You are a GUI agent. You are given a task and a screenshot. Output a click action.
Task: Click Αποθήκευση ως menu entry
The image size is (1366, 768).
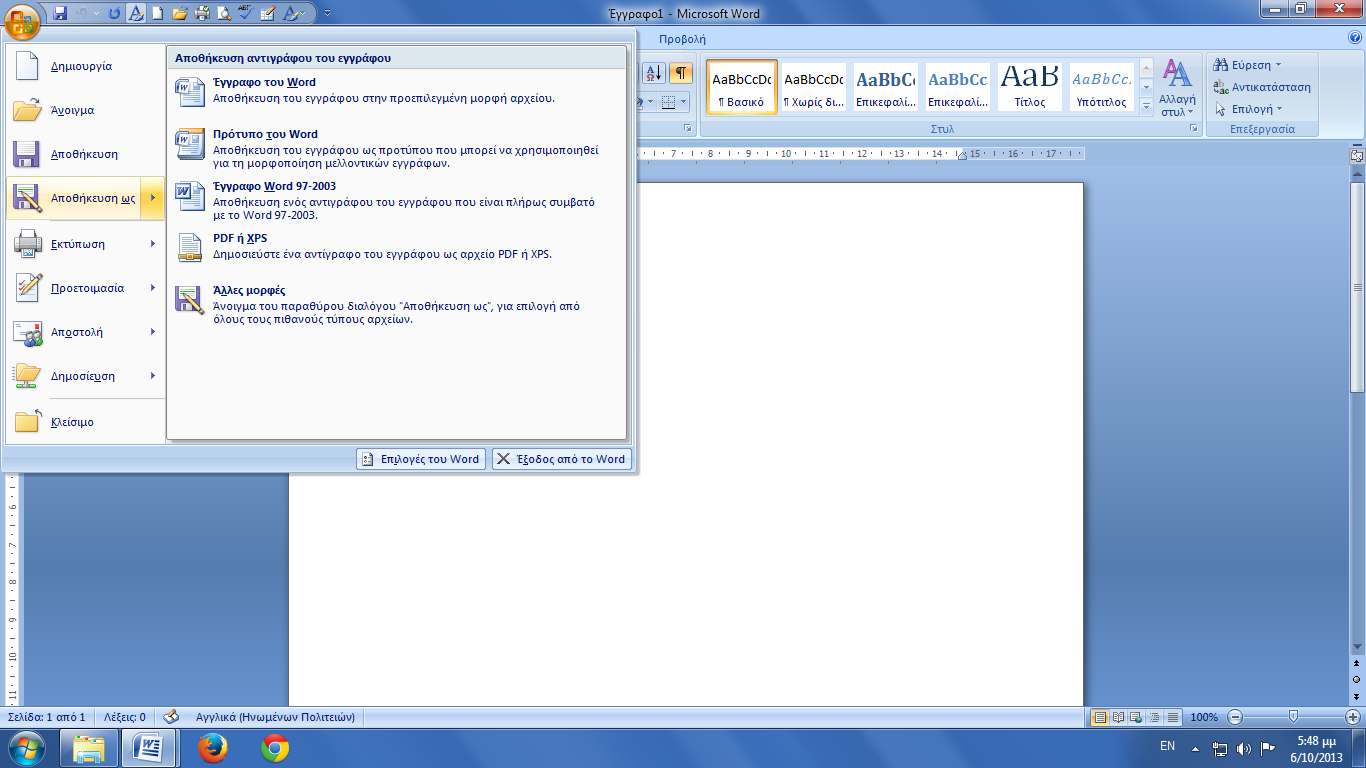(x=73, y=198)
